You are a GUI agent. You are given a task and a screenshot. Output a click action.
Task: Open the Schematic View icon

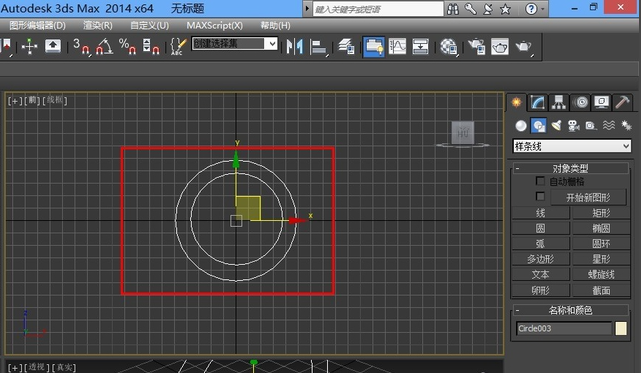point(420,46)
